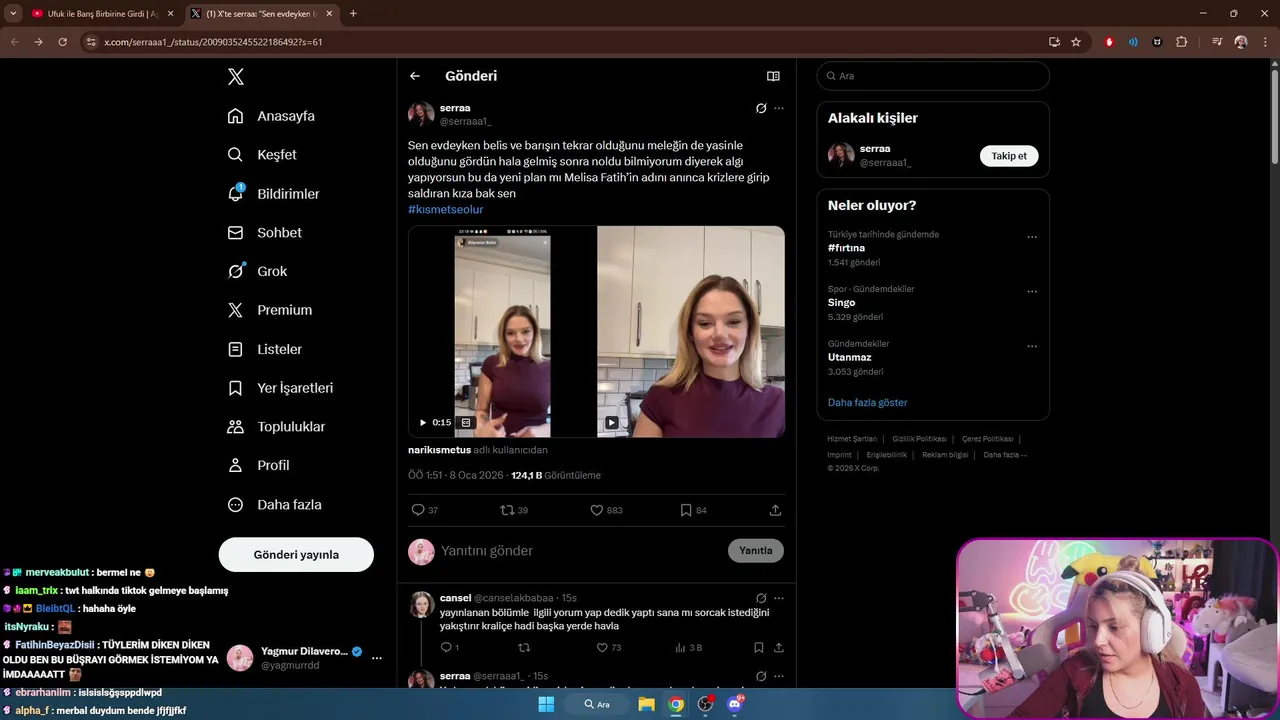Click Takip et to follow serraa
The height and width of the screenshot is (720, 1280).
1009,156
